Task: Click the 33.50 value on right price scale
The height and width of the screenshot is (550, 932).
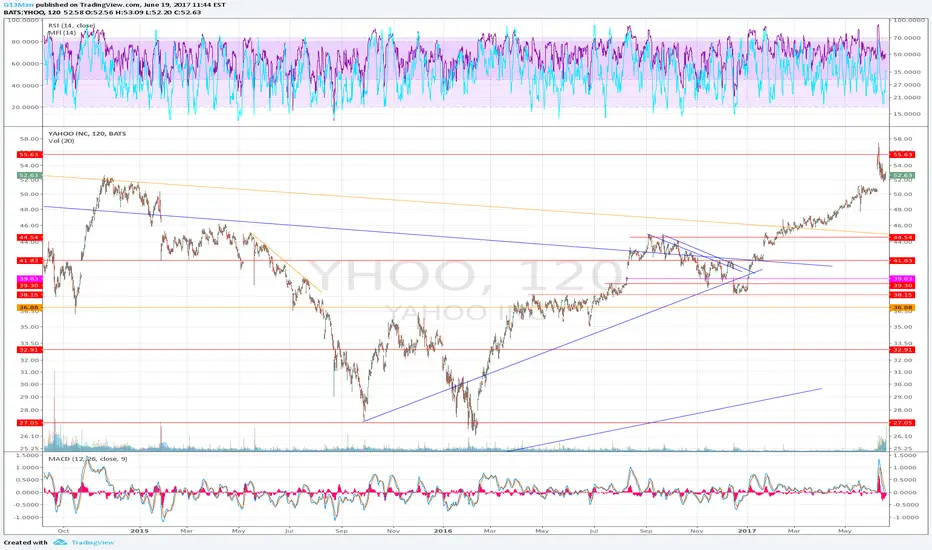Action: 902,343
